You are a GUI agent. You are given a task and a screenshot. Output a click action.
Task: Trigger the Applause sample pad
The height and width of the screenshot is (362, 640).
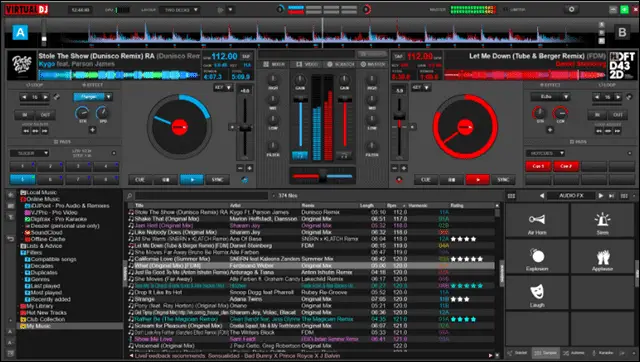point(602,257)
